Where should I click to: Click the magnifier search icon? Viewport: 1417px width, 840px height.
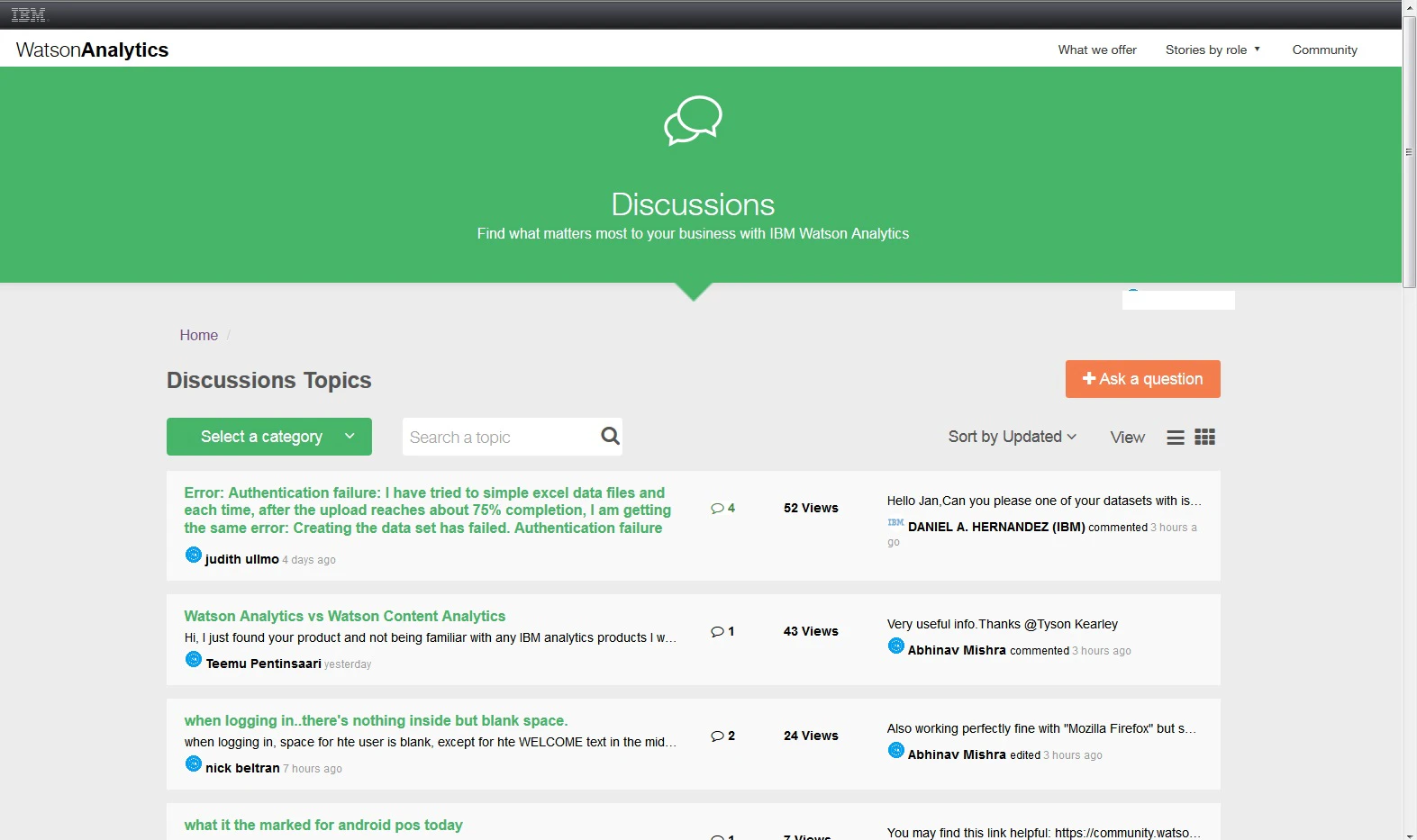click(x=610, y=436)
